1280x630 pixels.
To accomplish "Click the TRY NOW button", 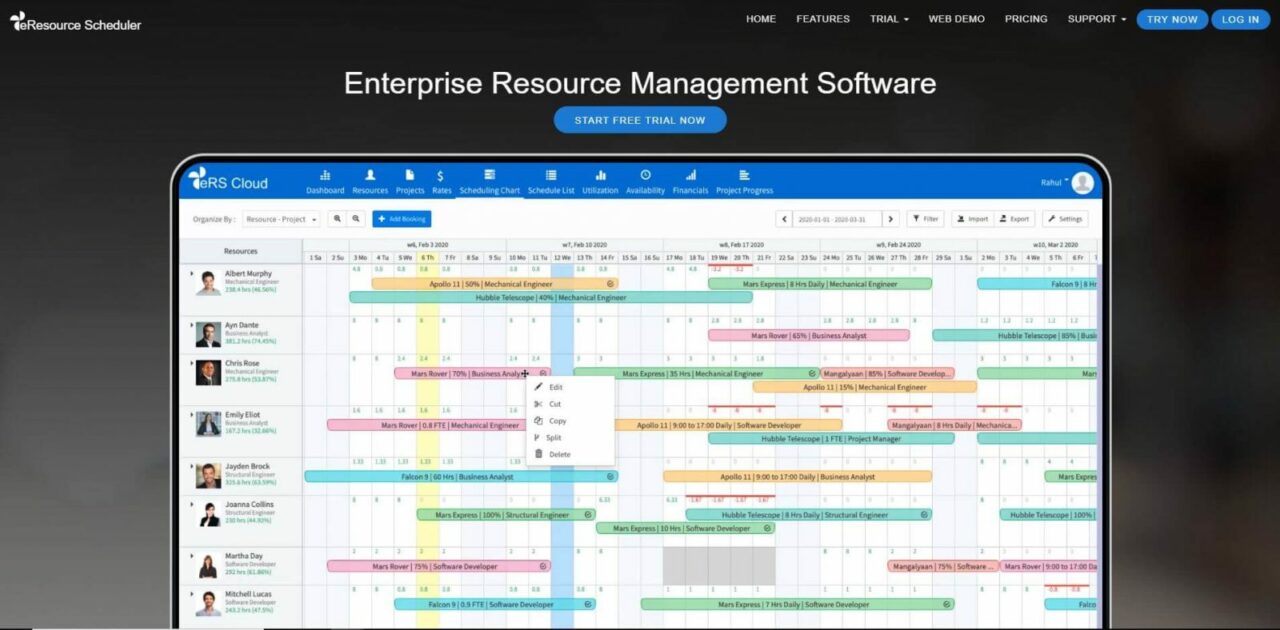I will click(x=1172, y=19).
